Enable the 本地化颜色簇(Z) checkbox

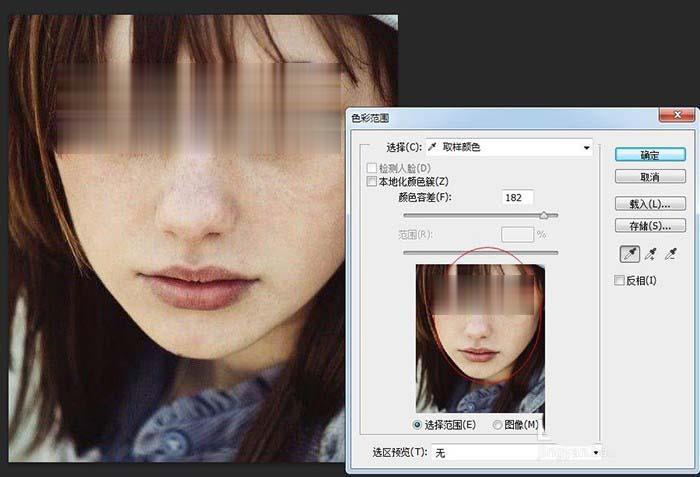click(371, 181)
